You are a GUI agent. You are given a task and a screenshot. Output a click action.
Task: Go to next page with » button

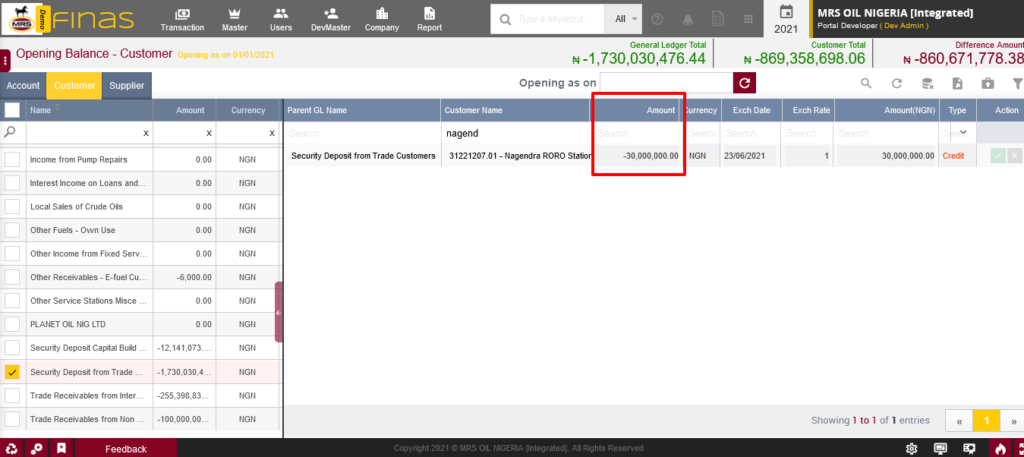pyautogui.click(x=1013, y=421)
